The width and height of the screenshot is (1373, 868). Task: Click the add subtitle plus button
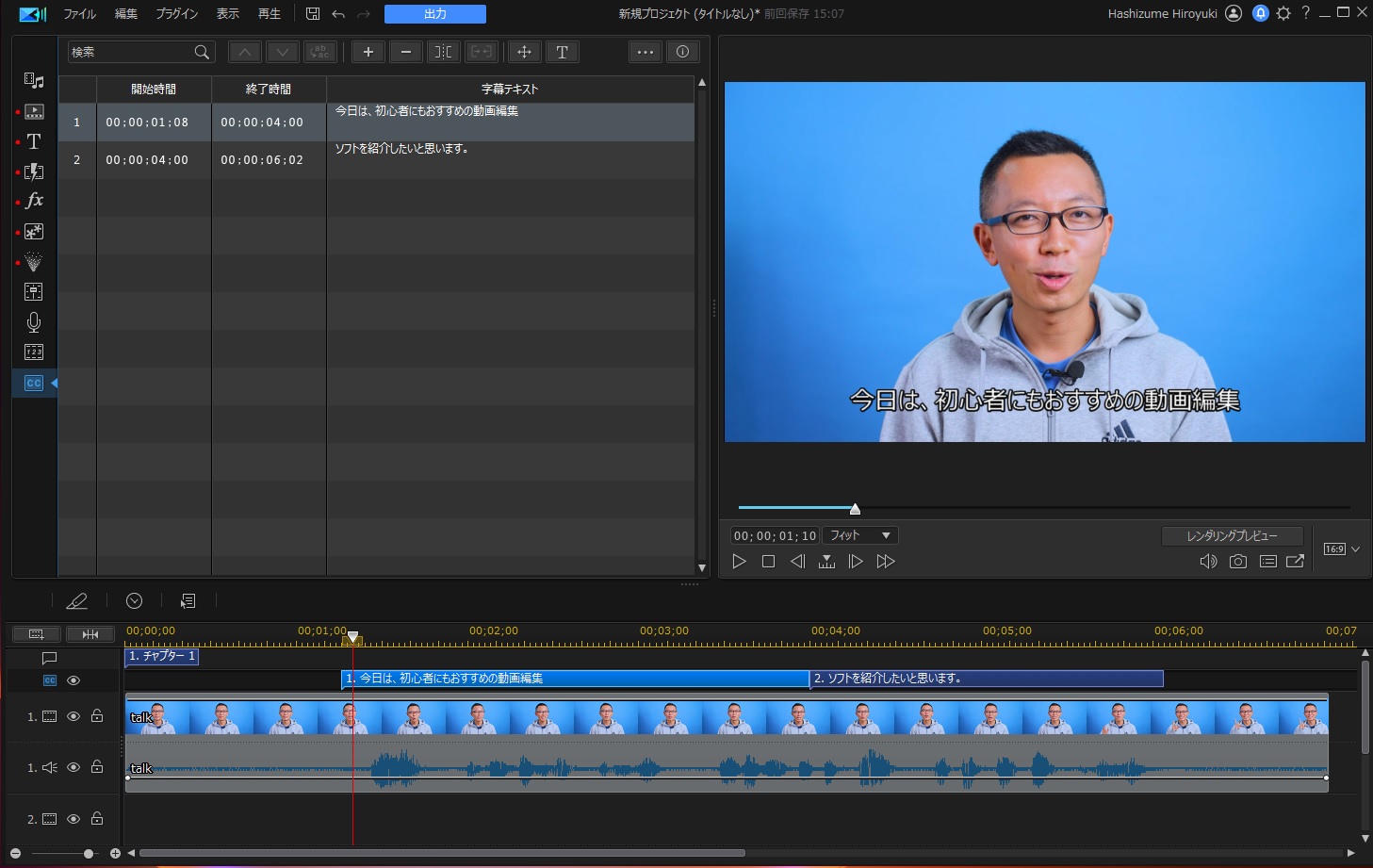pos(368,52)
